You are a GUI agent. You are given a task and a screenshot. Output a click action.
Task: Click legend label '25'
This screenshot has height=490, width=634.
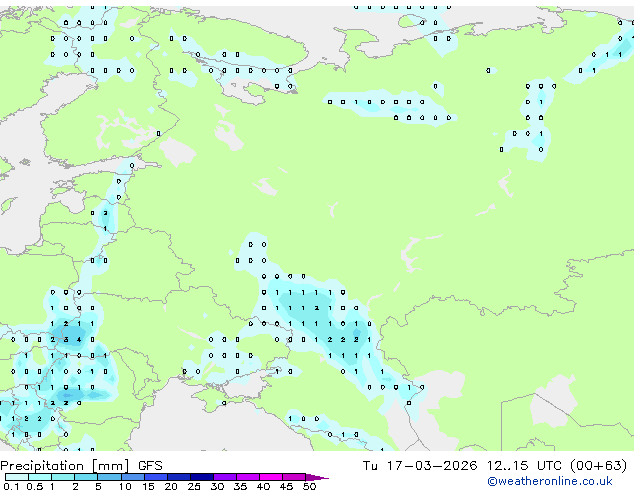tap(194, 486)
